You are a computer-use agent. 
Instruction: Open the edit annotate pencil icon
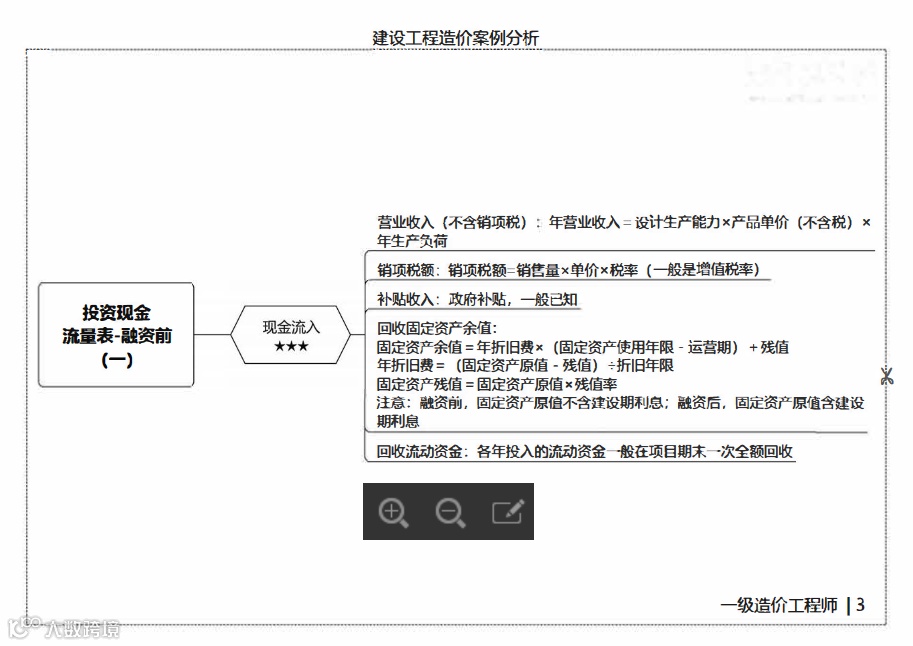pos(507,511)
